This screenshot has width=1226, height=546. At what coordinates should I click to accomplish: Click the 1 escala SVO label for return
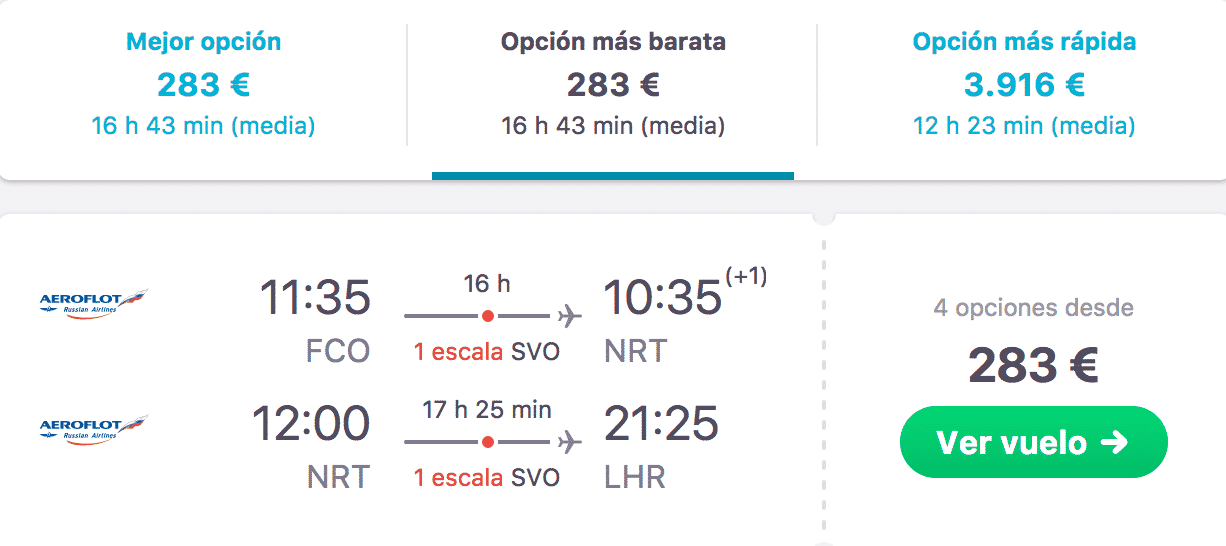tap(486, 478)
